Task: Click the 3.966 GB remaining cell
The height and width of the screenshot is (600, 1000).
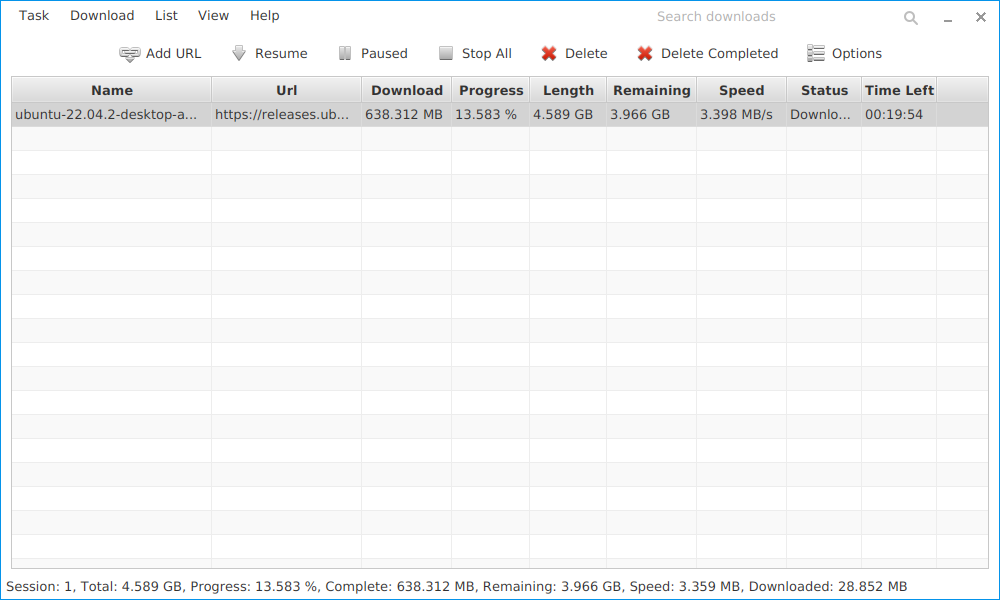Action: click(651, 115)
